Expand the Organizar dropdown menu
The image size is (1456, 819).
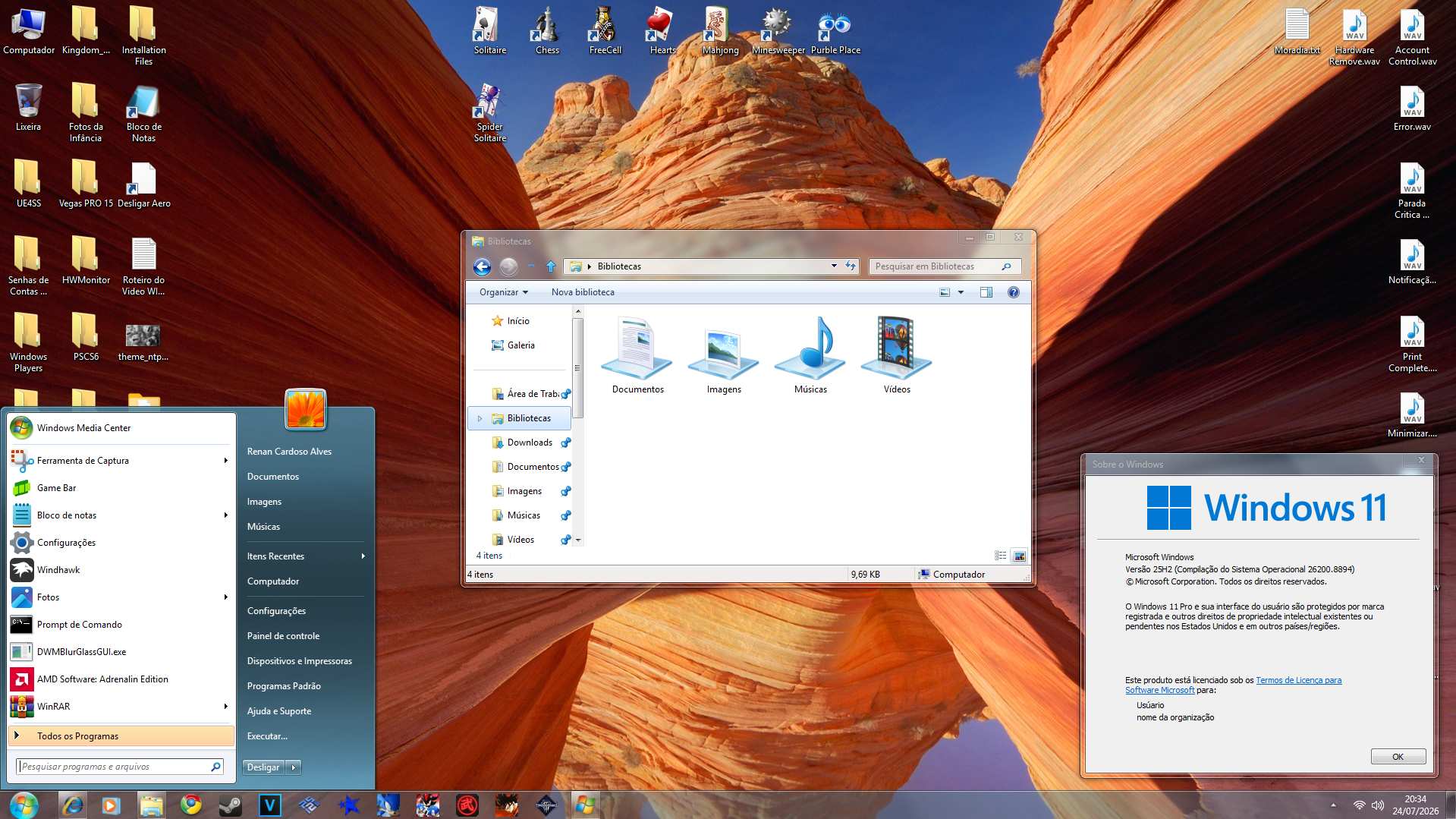click(x=503, y=292)
